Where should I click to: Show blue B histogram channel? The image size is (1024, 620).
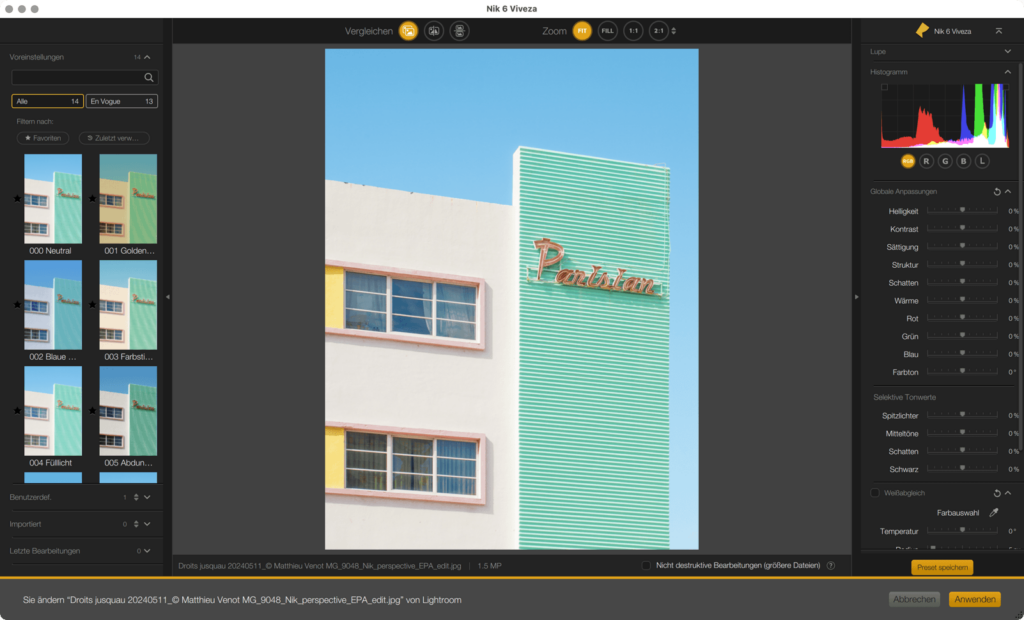(x=963, y=161)
